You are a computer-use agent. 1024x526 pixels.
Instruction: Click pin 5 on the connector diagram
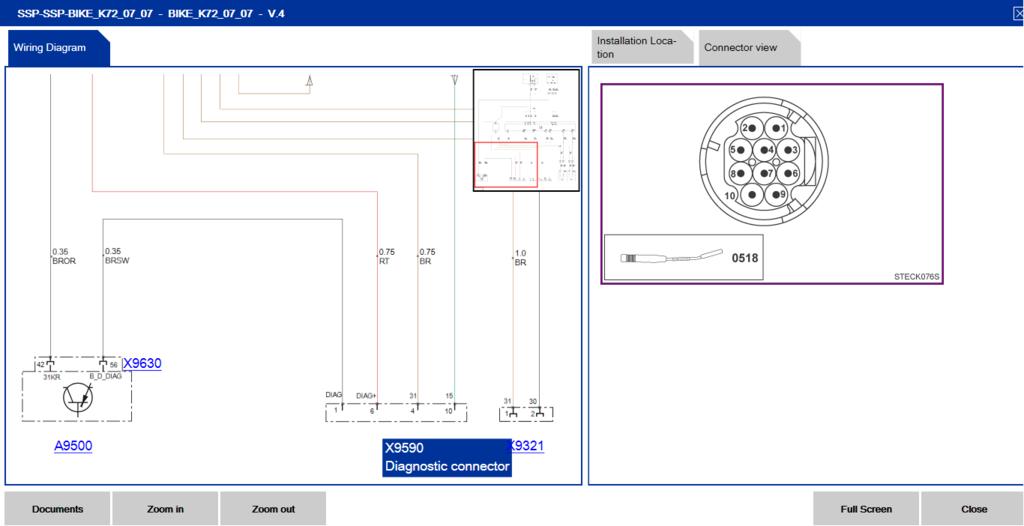pyautogui.click(x=739, y=151)
